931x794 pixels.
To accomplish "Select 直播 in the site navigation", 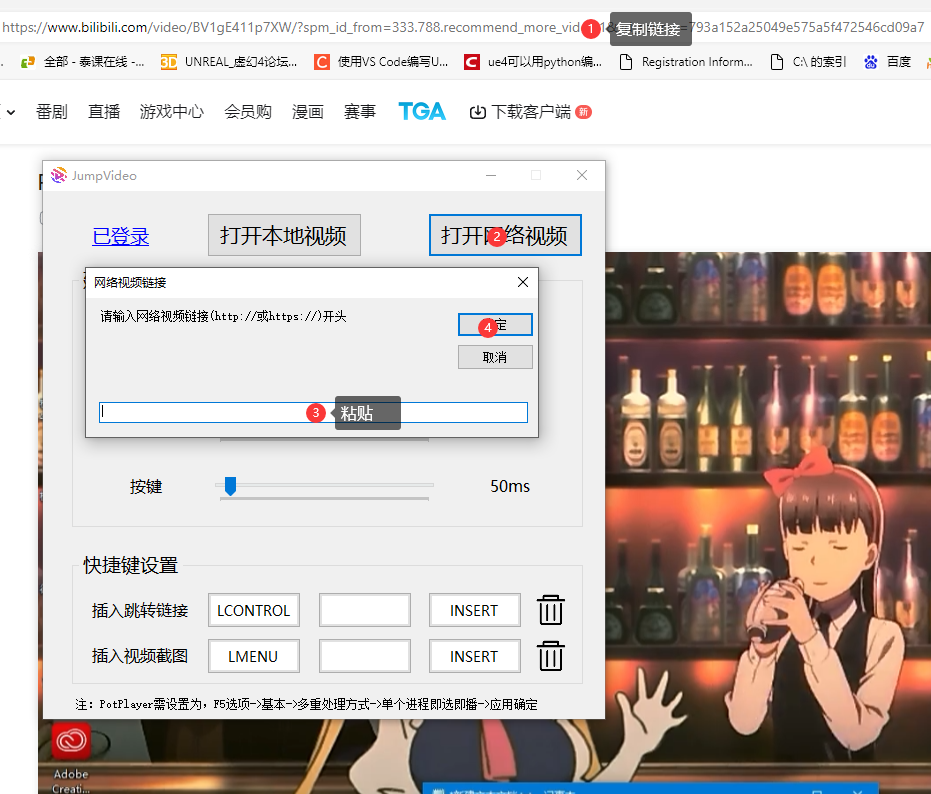I will [103, 111].
